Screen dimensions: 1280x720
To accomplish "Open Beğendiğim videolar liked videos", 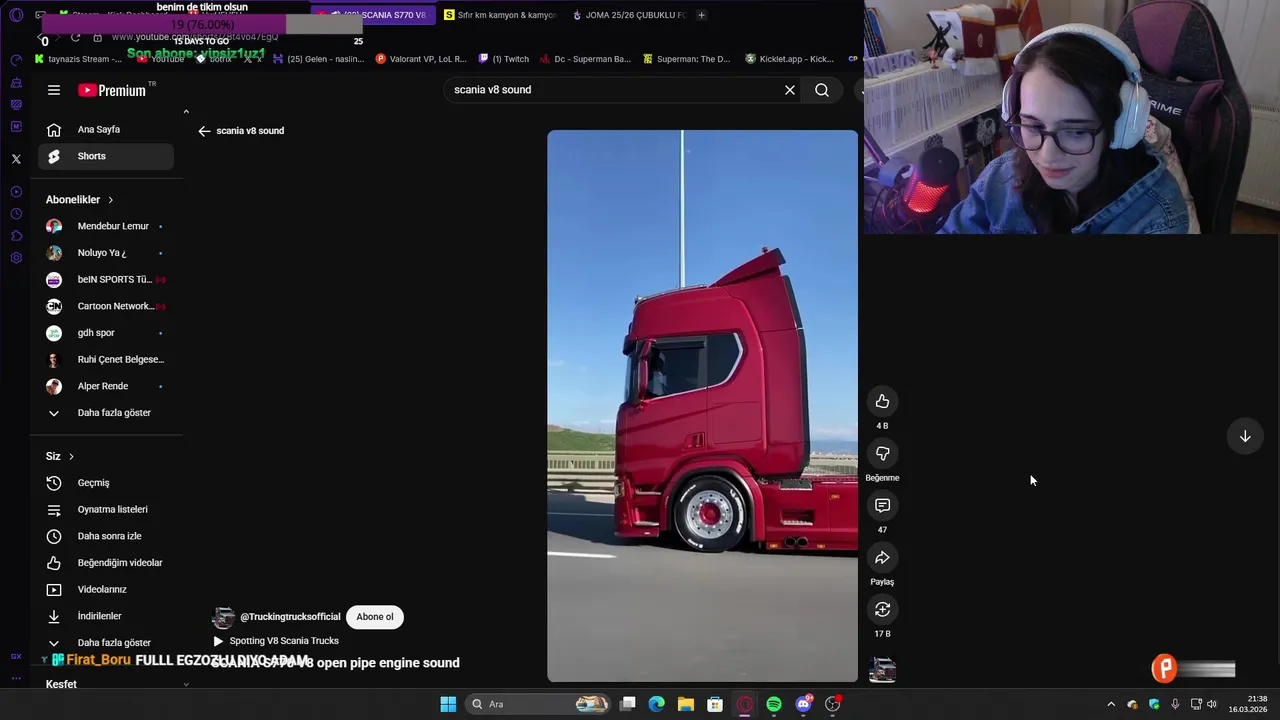I will click(x=106, y=563).
